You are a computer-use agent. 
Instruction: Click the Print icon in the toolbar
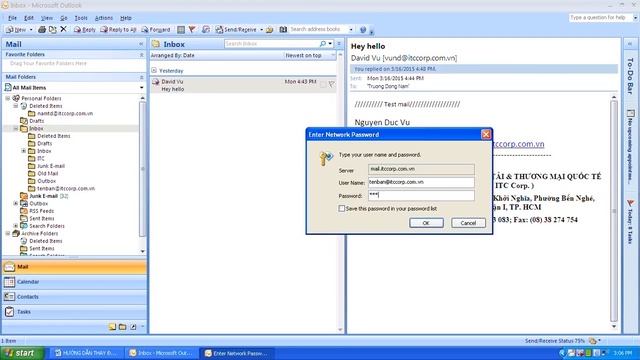pyautogui.click(x=42, y=29)
